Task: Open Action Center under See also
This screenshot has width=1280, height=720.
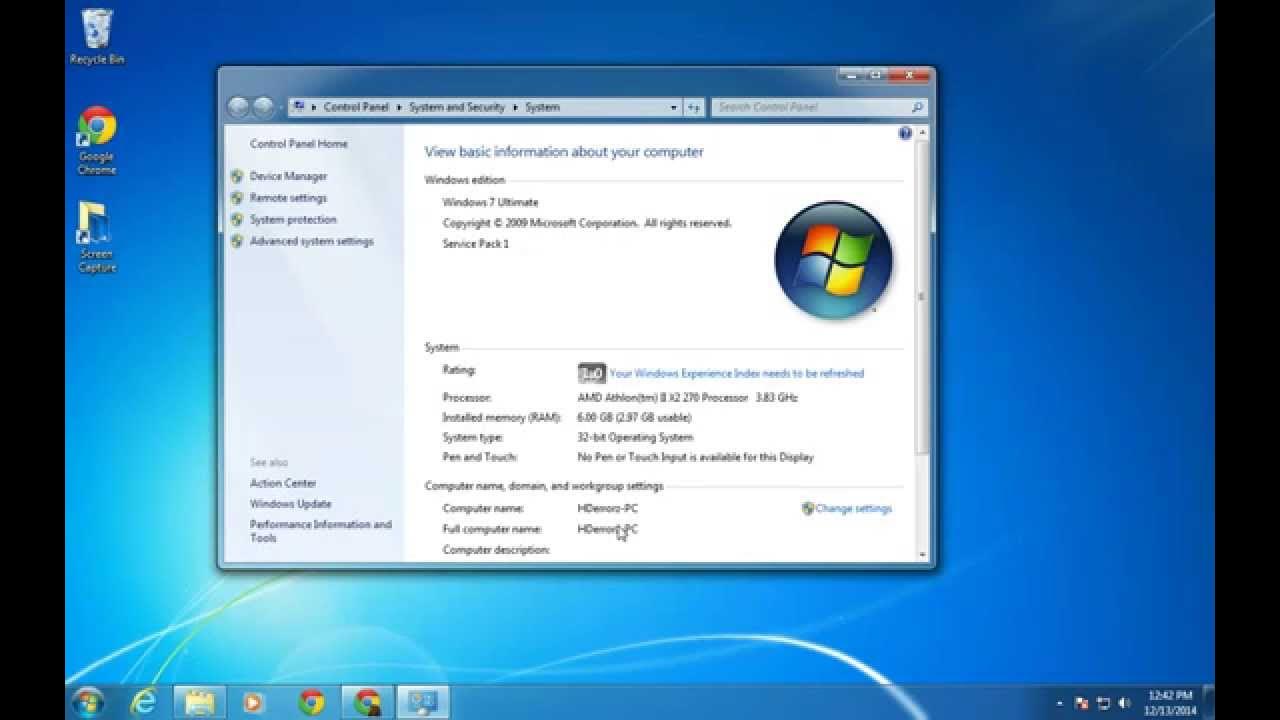Action: point(283,483)
